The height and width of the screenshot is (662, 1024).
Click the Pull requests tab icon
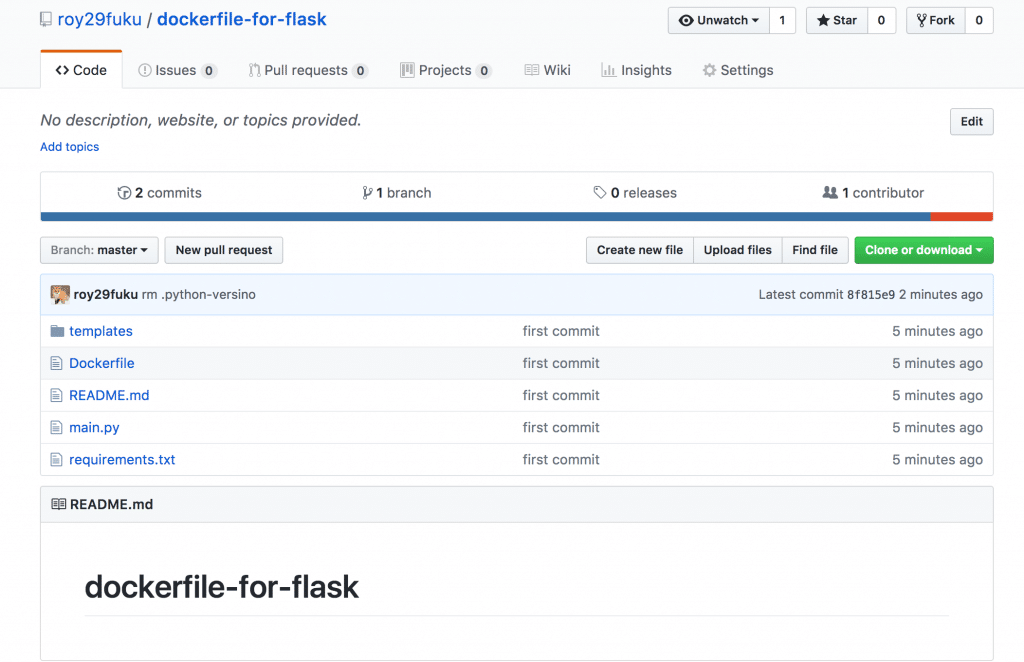254,70
